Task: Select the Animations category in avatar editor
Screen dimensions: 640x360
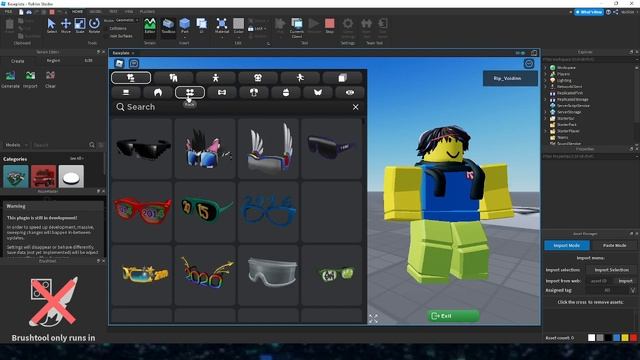Action: coord(300,78)
